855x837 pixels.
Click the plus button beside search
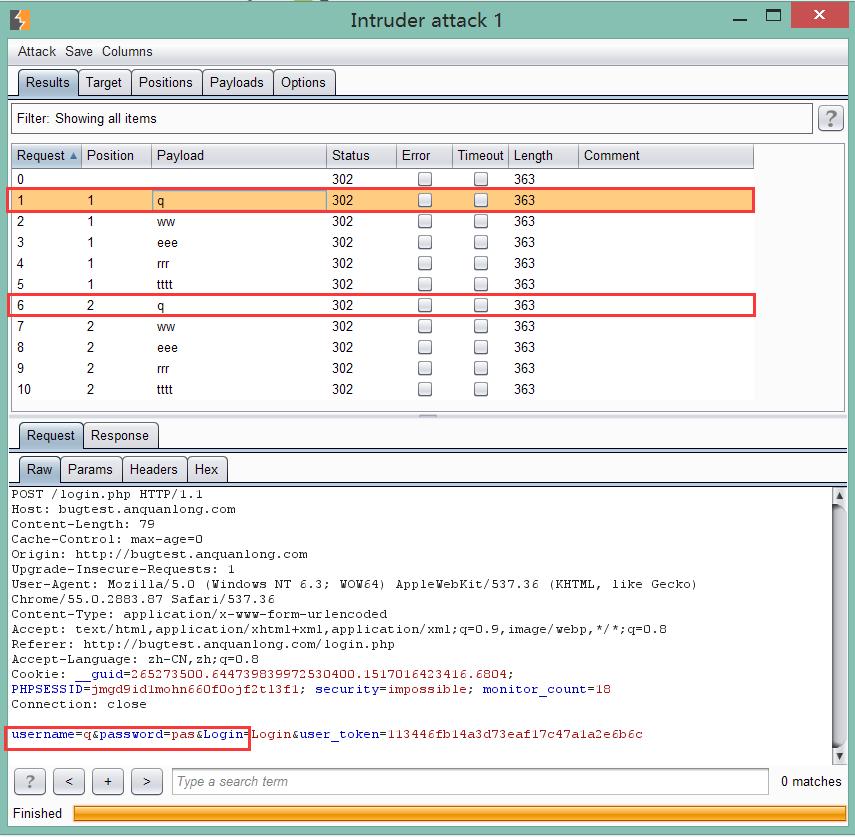tap(107, 781)
